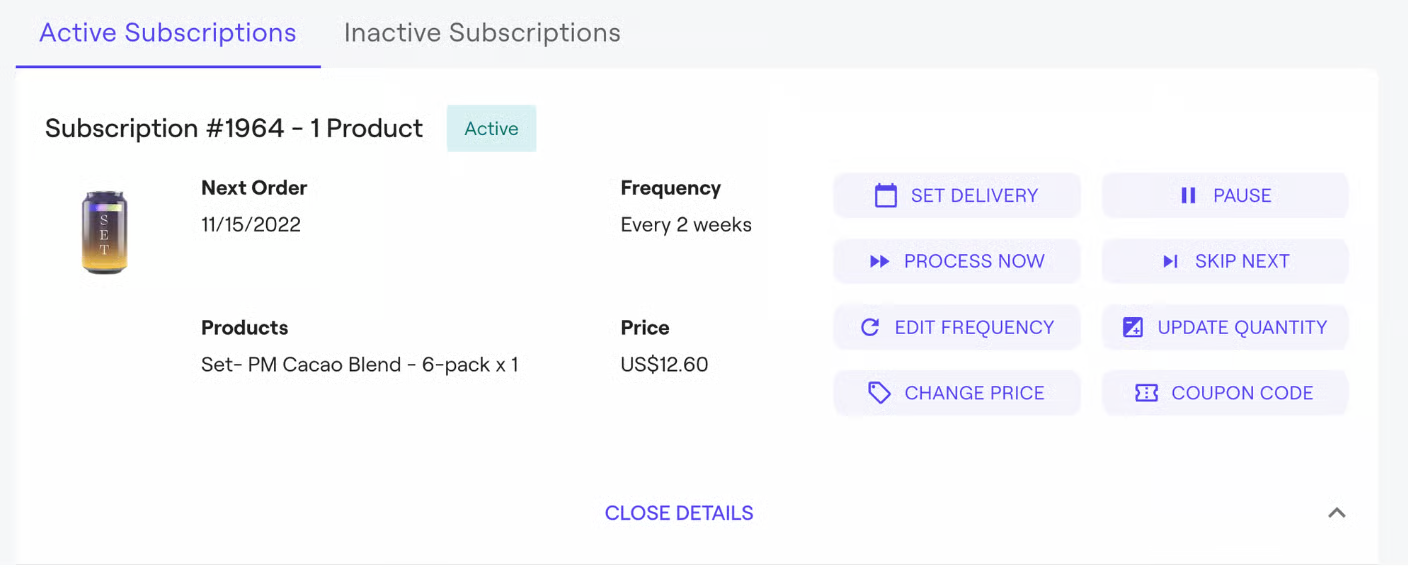Click the green Active status badge
Viewport: 1408px width, 568px height.
tap(491, 129)
